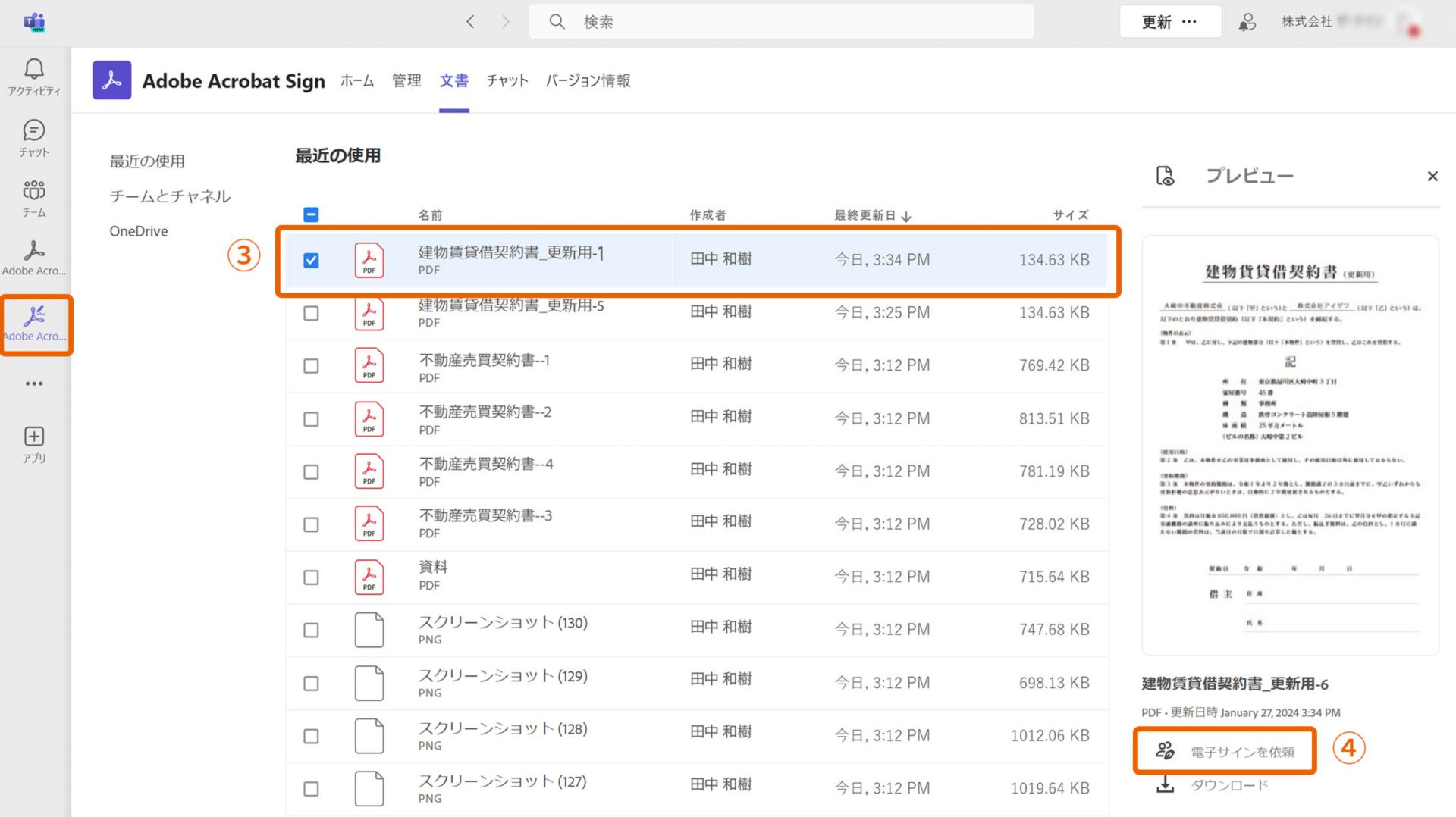Click file icon of スクリーンショット (128)
Image resolution: width=1456 pixels, height=817 pixels.
pyautogui.click(x=369, y=735)
